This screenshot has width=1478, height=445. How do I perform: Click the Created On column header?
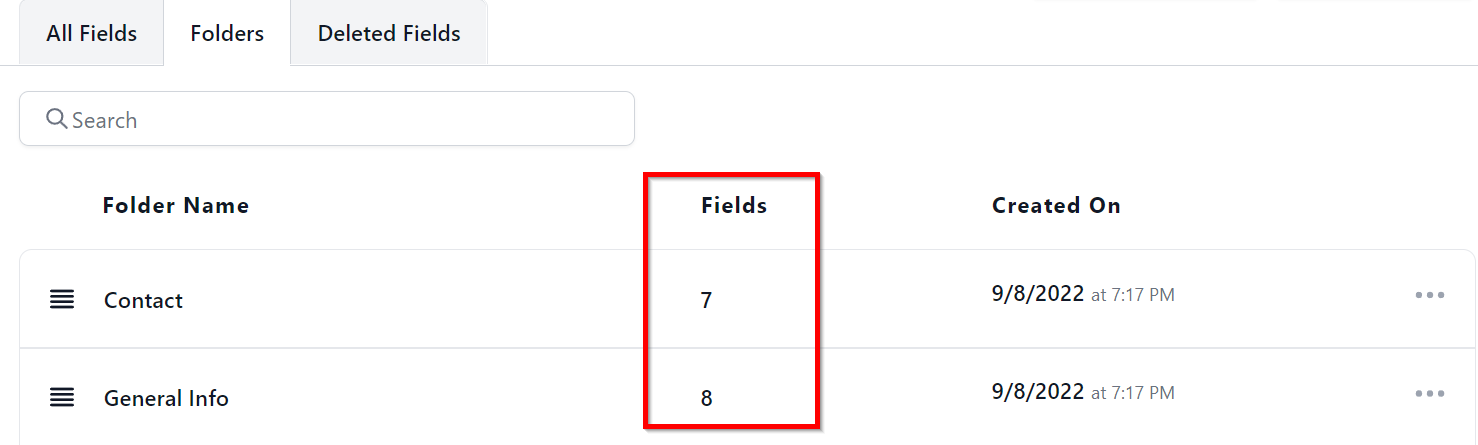point(1056,206)
